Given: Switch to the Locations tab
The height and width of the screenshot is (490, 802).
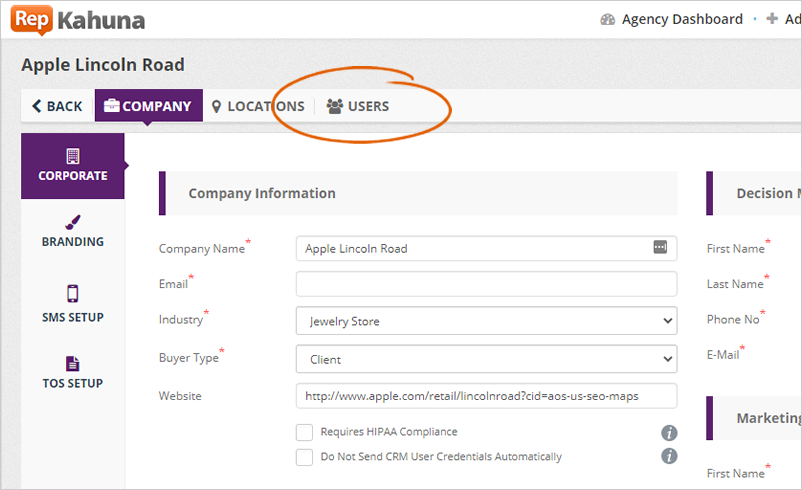Looking at the screenshot, I should coord(258,106).
